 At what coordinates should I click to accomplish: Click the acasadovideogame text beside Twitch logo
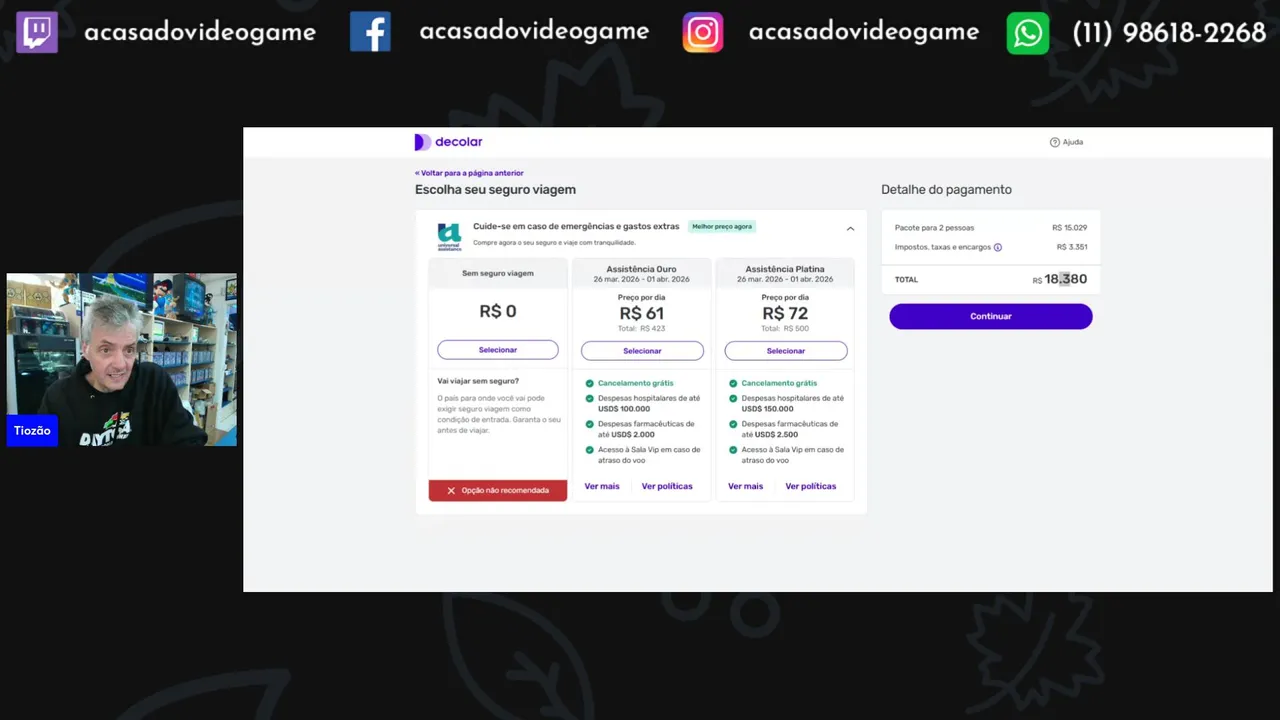200,33
